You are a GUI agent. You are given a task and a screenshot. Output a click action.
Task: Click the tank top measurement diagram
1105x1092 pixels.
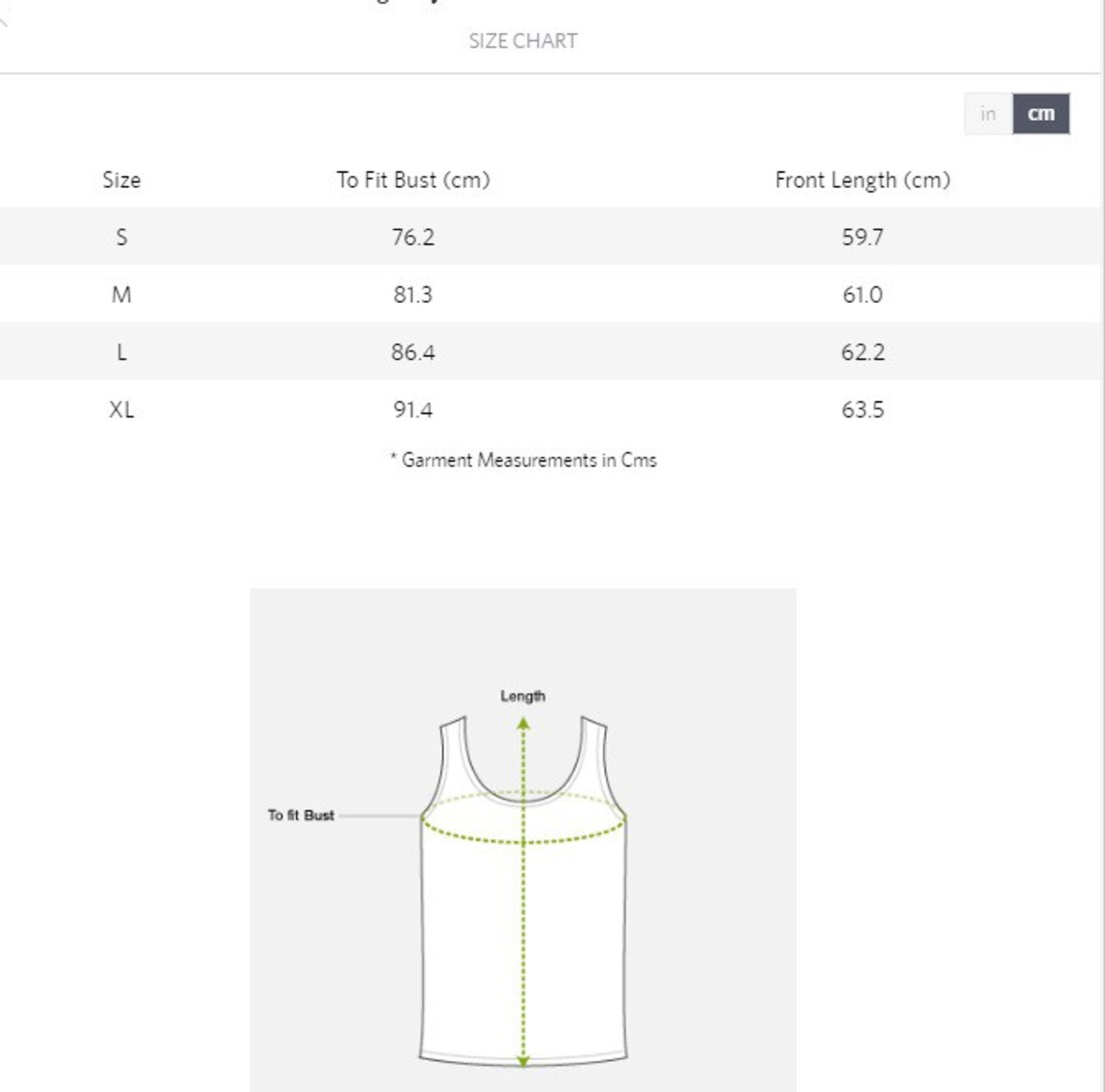pyautogui.click(x=523, y=839)
